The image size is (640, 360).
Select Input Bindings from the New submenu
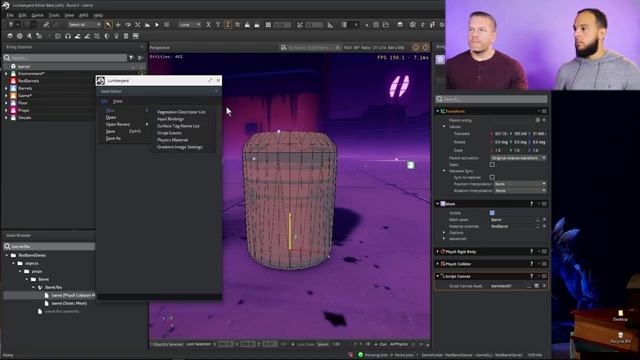pyautogui.click(x=170, y=119)
